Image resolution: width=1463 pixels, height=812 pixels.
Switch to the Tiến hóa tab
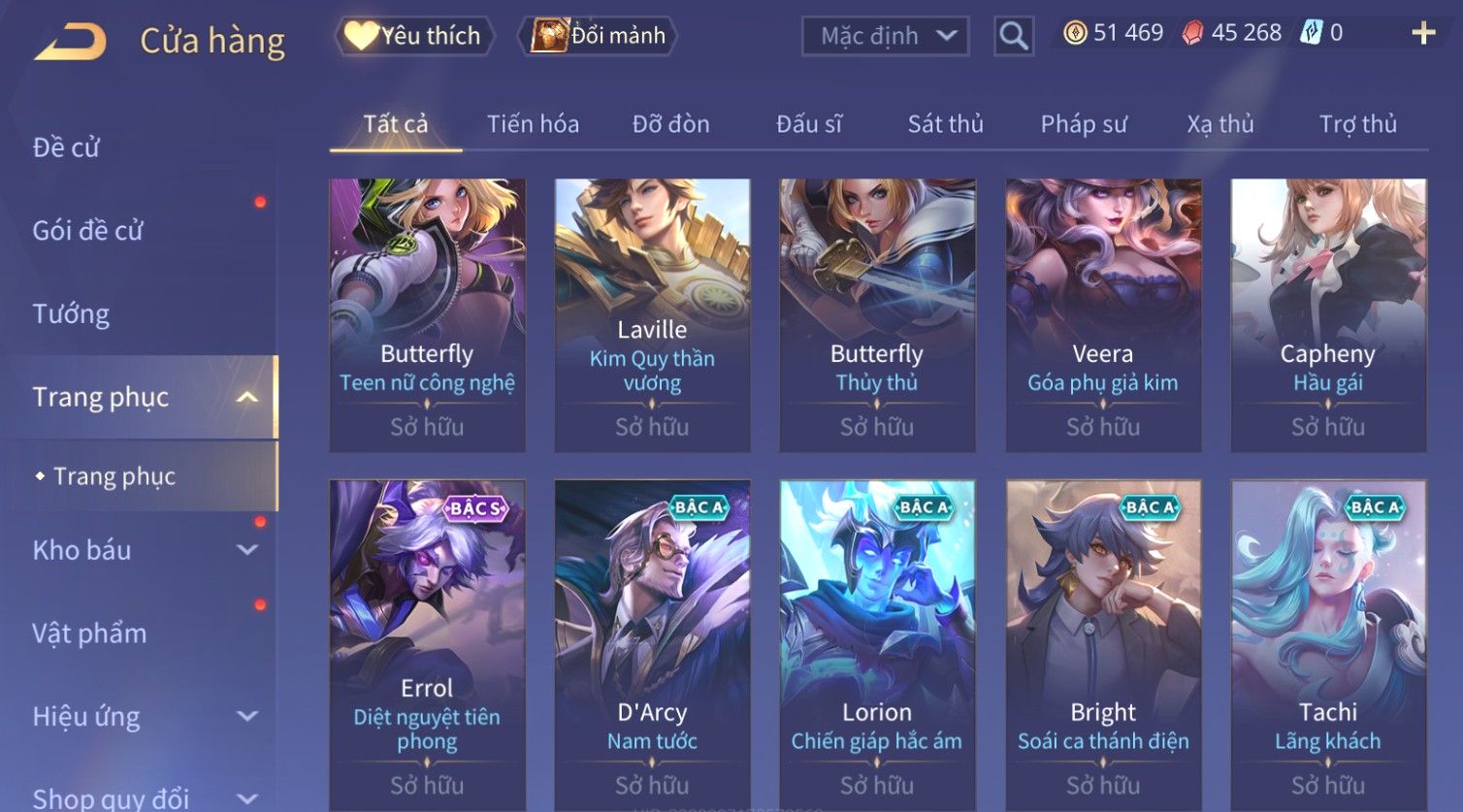click(533, 124)
